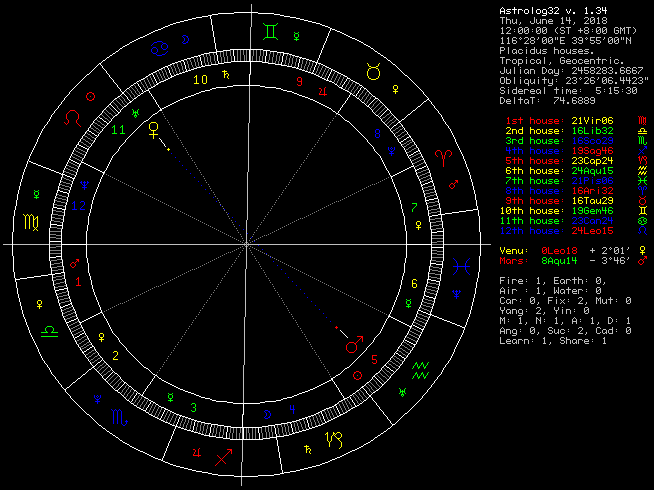Click the Gemini glyph on the wheel's outer ring
This screenshot has width=654, height=490.
click(x=271, y=31)
